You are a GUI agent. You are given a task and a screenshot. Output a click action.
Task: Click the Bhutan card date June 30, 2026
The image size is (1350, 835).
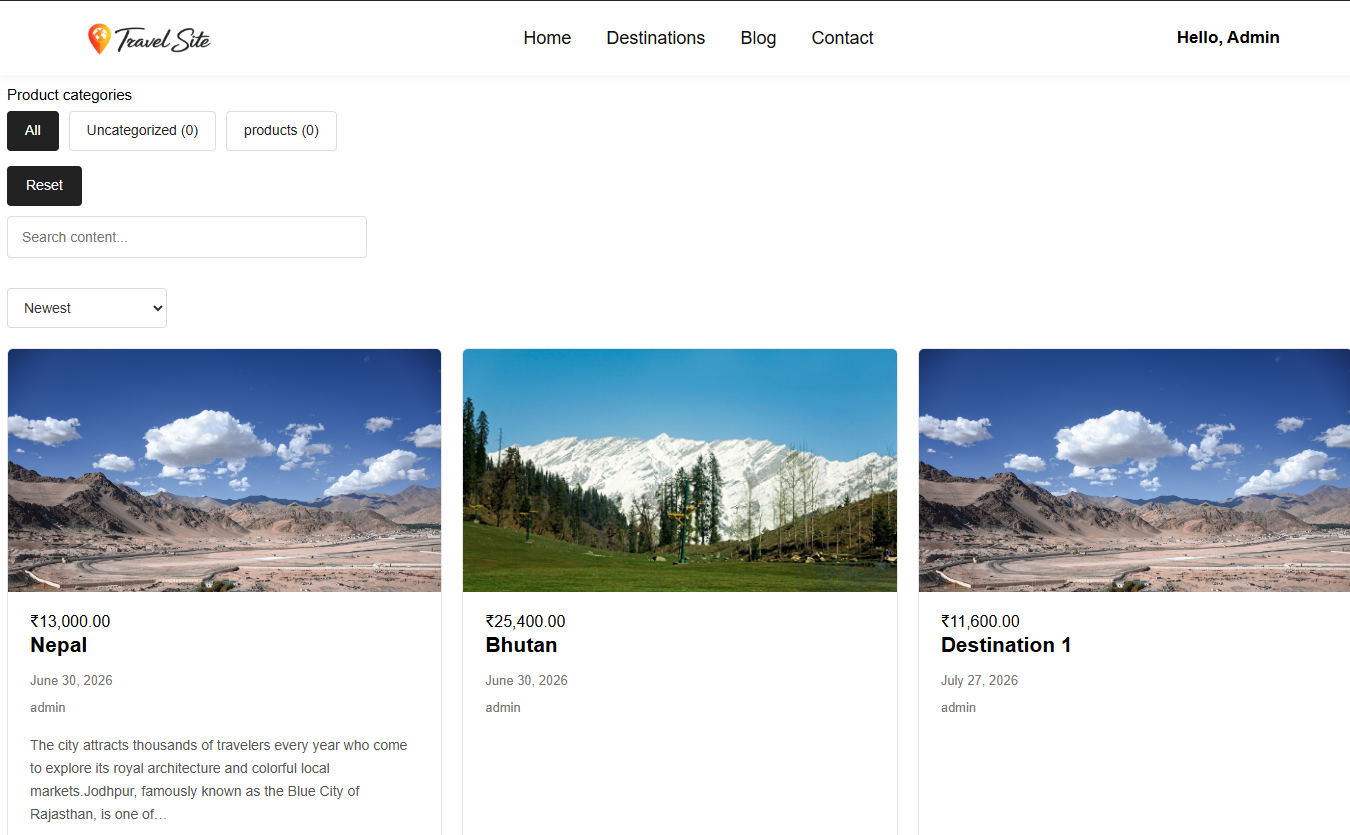tap(526, 680)
